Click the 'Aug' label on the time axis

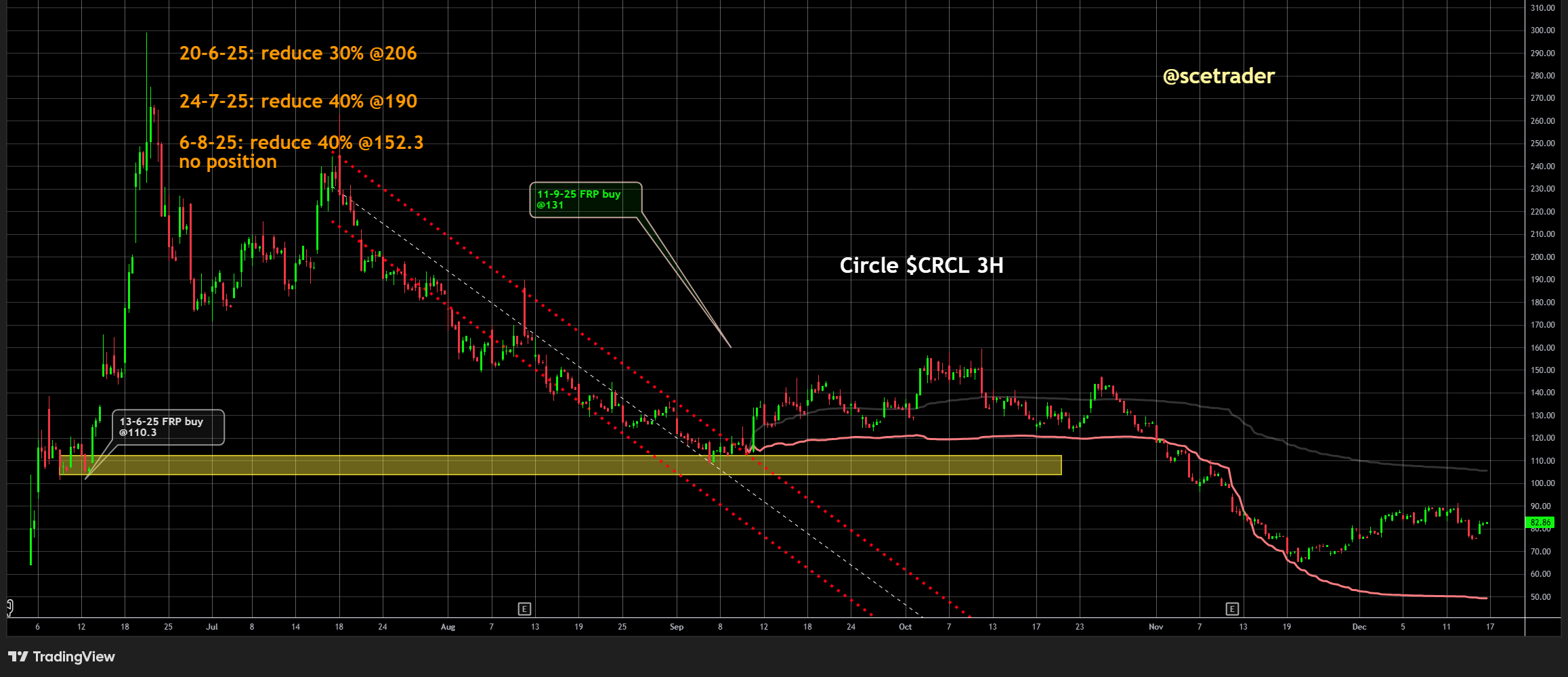click(448, 627)
